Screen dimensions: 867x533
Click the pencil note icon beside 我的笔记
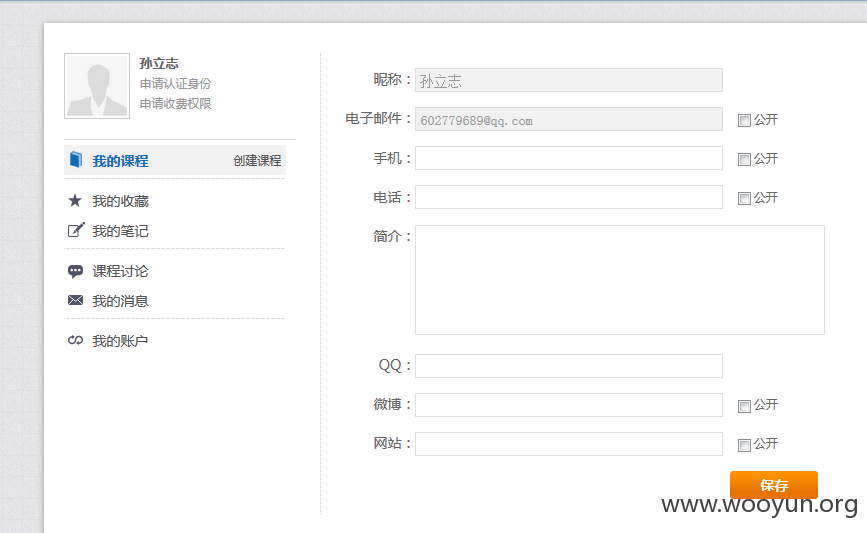(x=76, y=230)
